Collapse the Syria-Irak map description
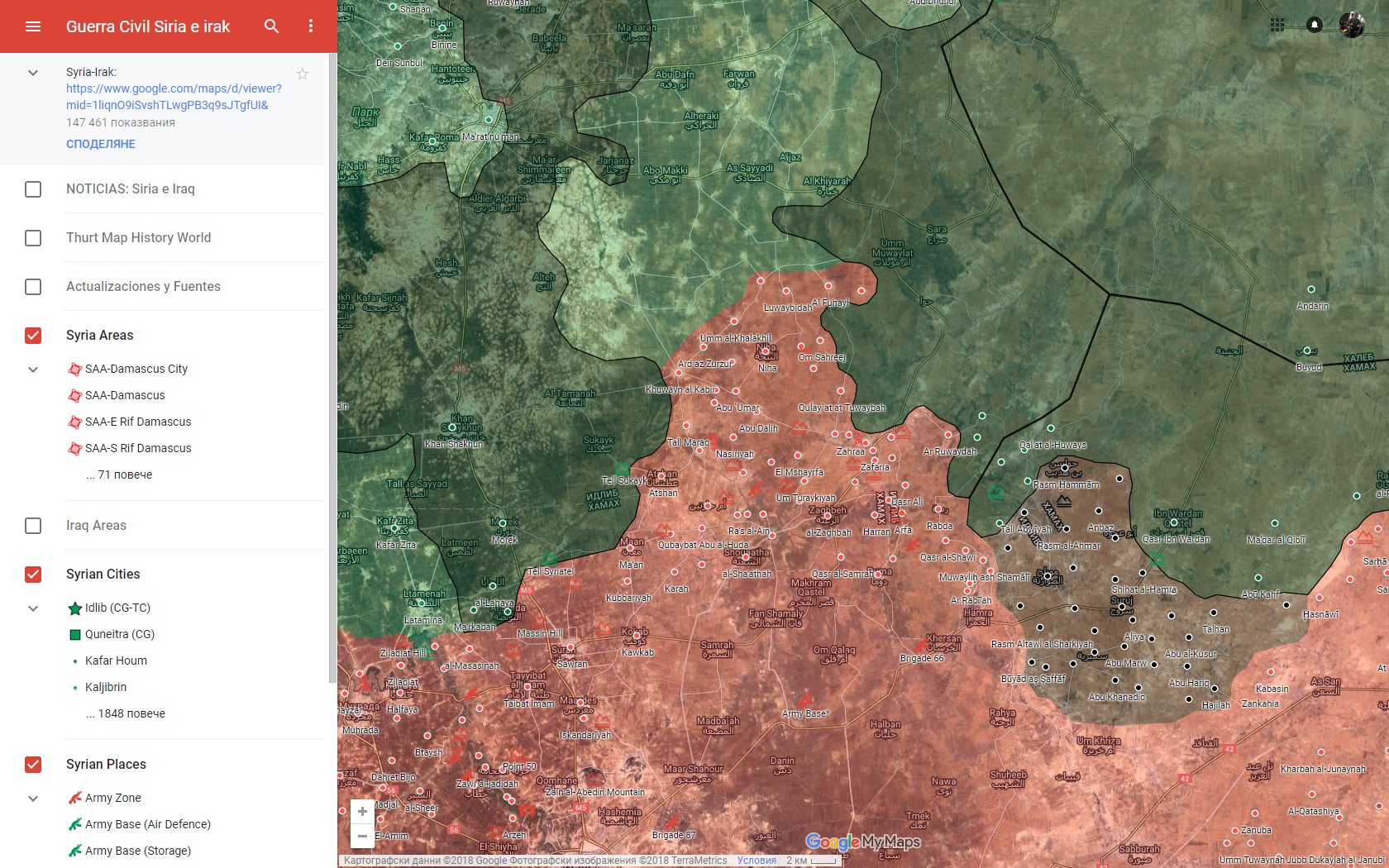 (33, 73)
